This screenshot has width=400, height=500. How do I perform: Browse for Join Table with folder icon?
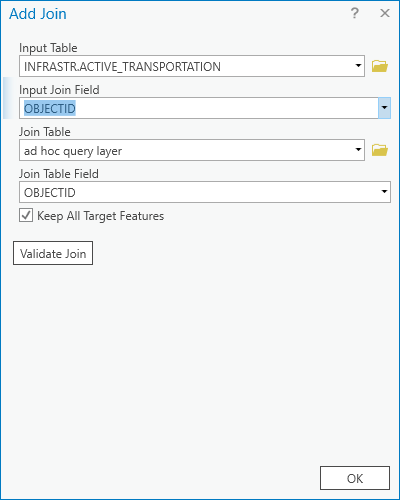pos(380,150)
